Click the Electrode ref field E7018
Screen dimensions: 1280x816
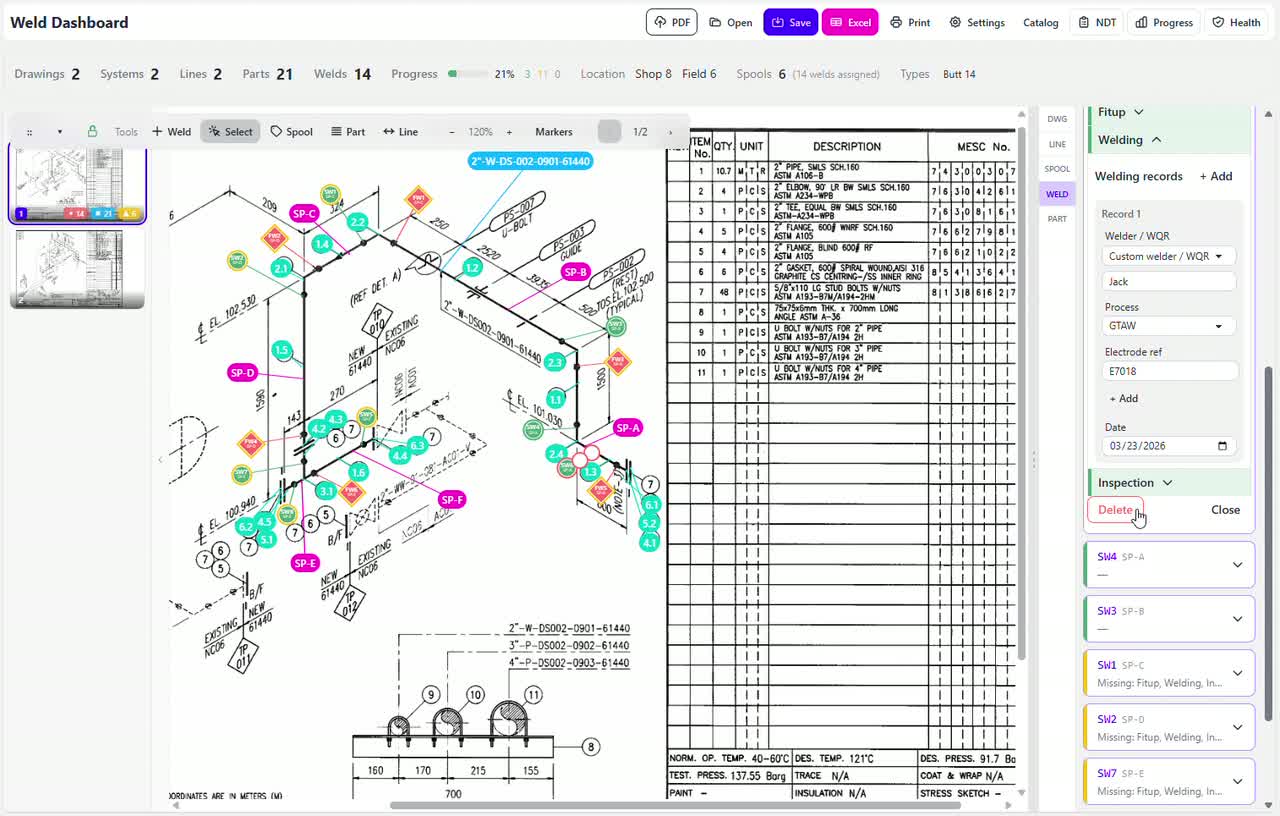tap(1169, 371)
